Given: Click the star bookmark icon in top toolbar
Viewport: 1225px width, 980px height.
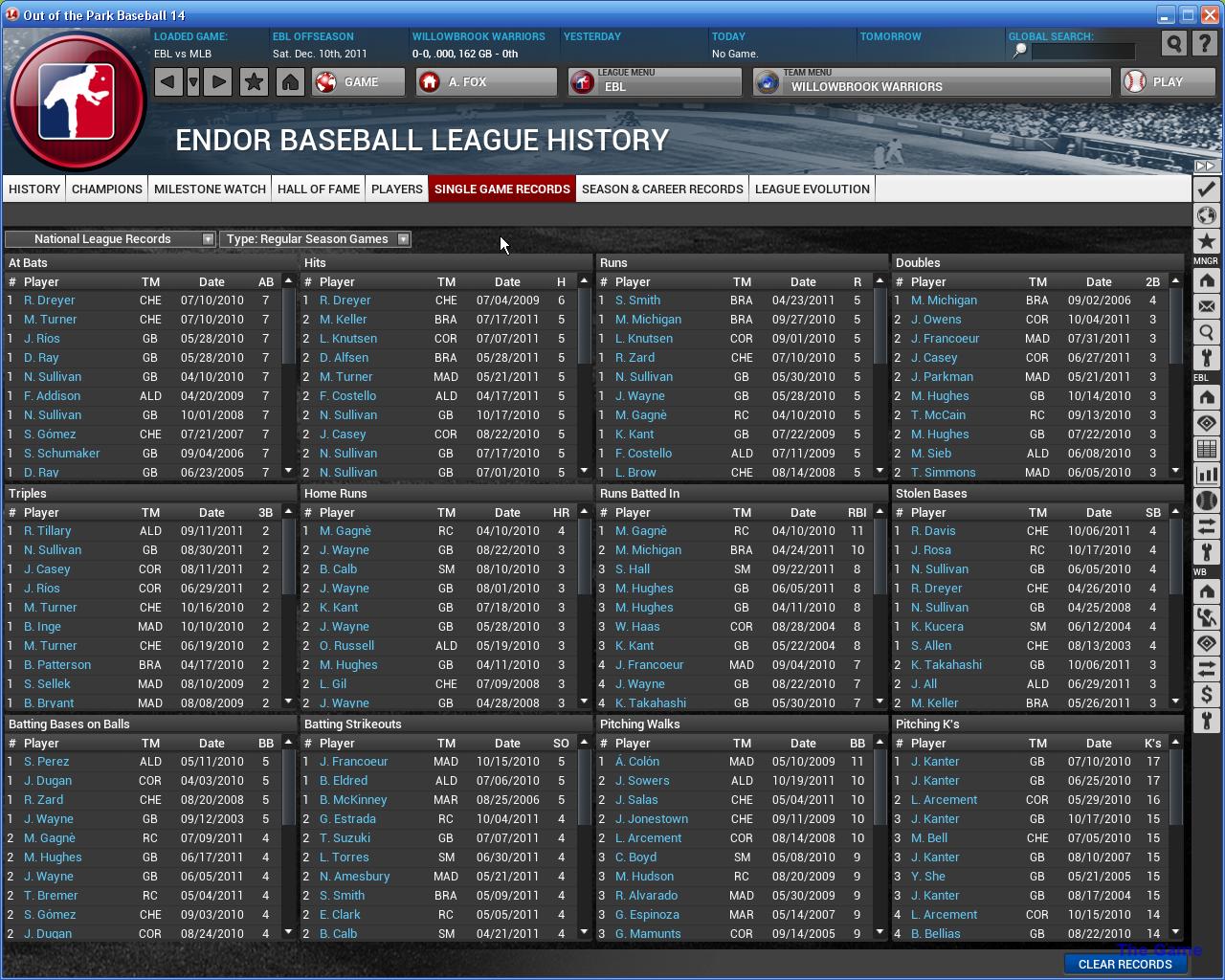Looking at the screenshot, I should 254,82.
